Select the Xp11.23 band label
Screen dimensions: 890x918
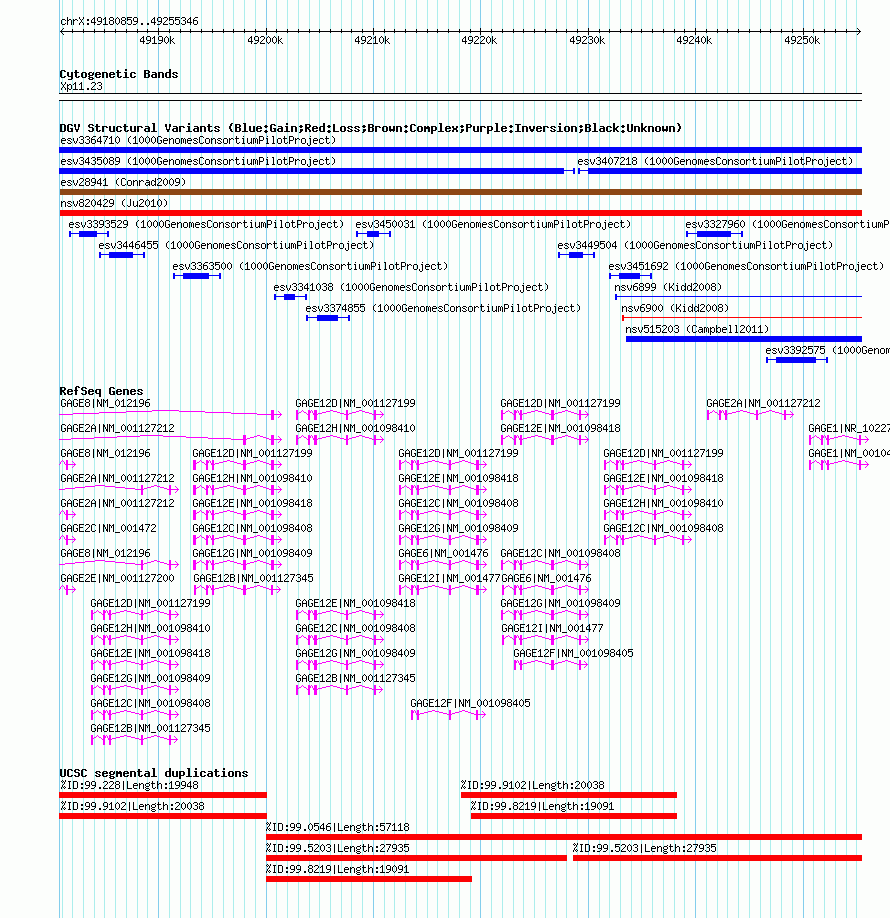coord(81,86)
